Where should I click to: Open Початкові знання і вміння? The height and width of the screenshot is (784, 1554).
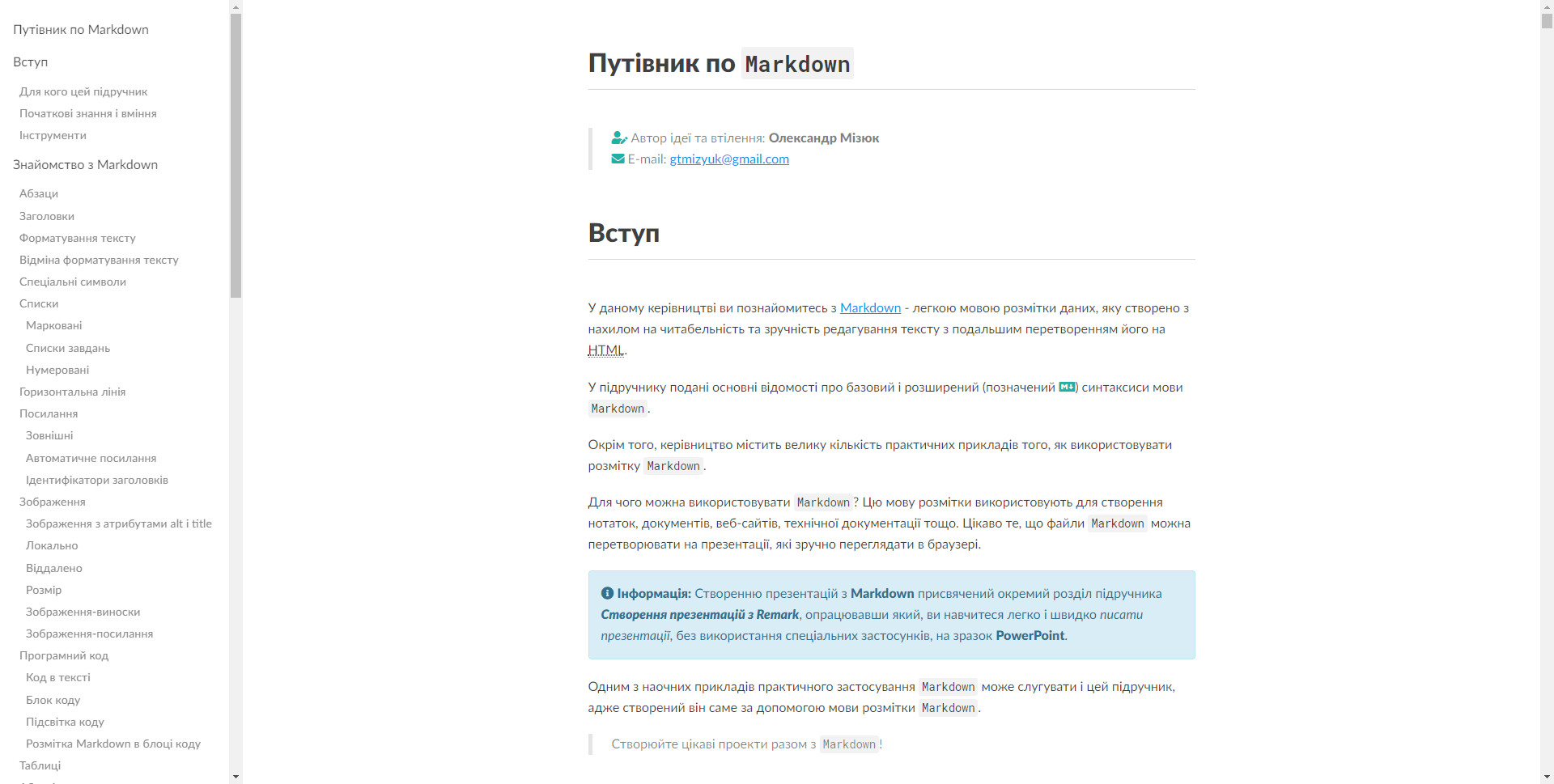tap(88, 113)
